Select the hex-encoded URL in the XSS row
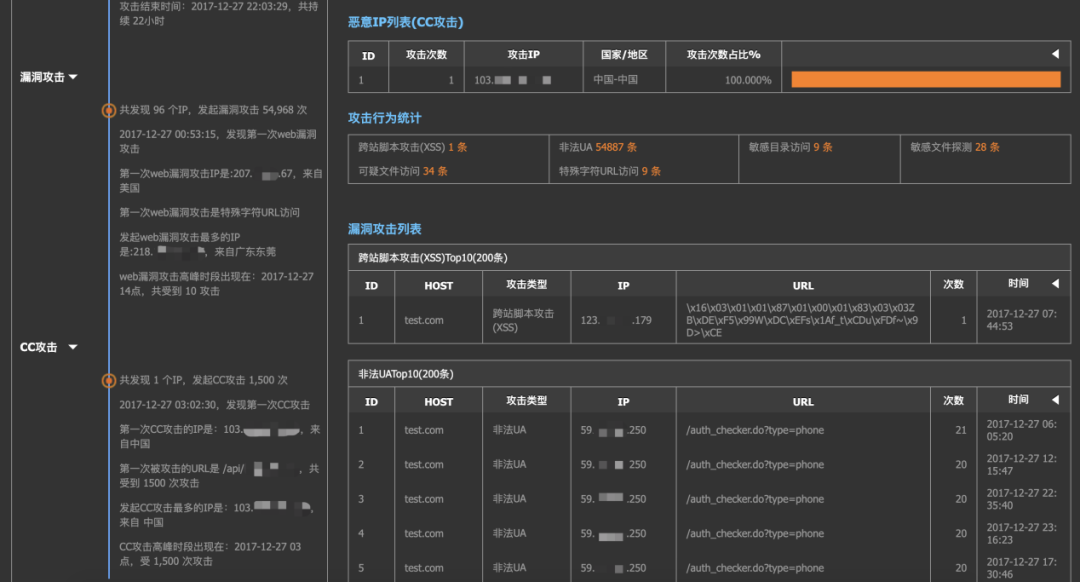This screenshot has width=1080, height=582. (802, 320)
